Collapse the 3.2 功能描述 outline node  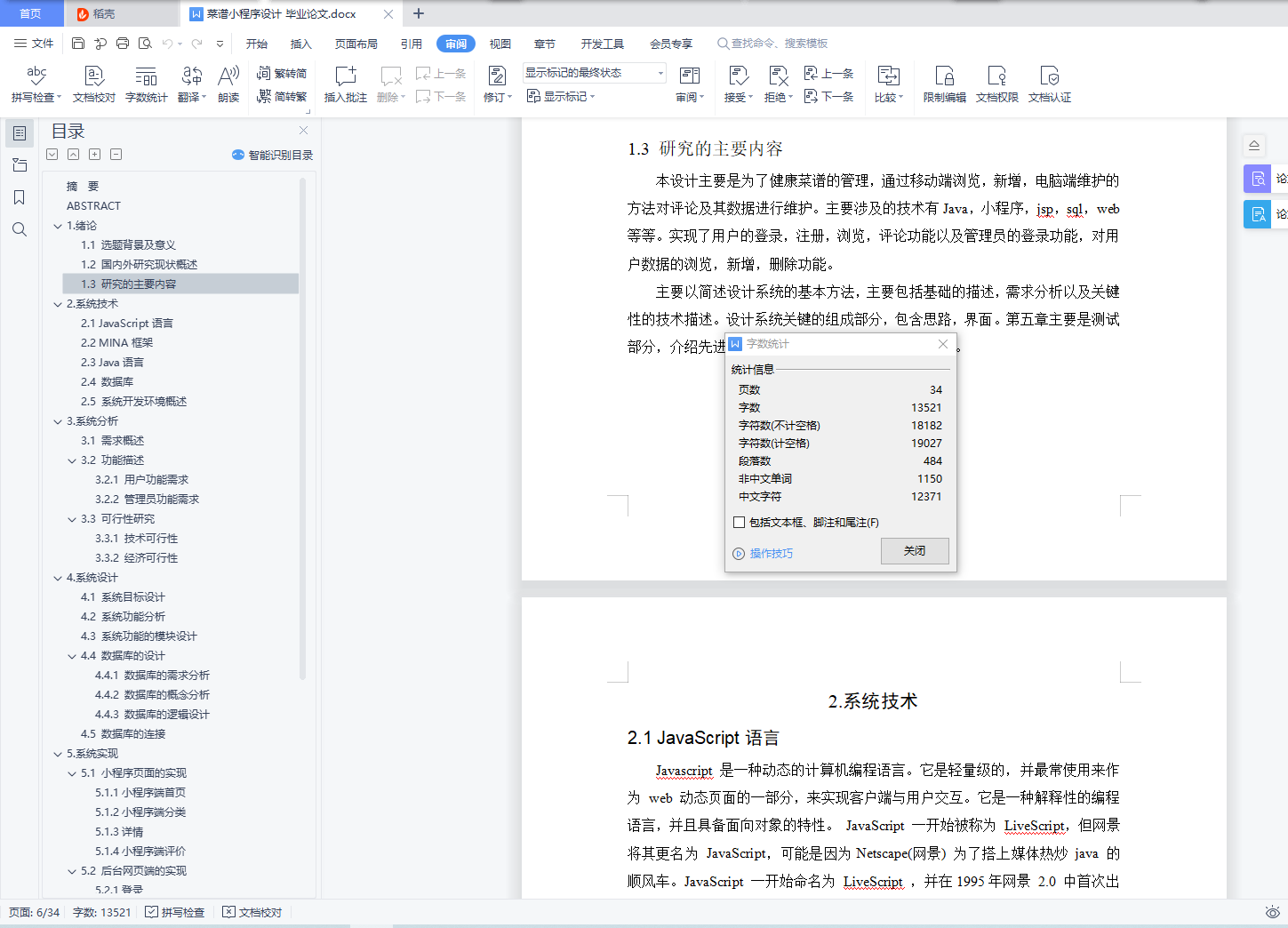click(x=72, y=460)
